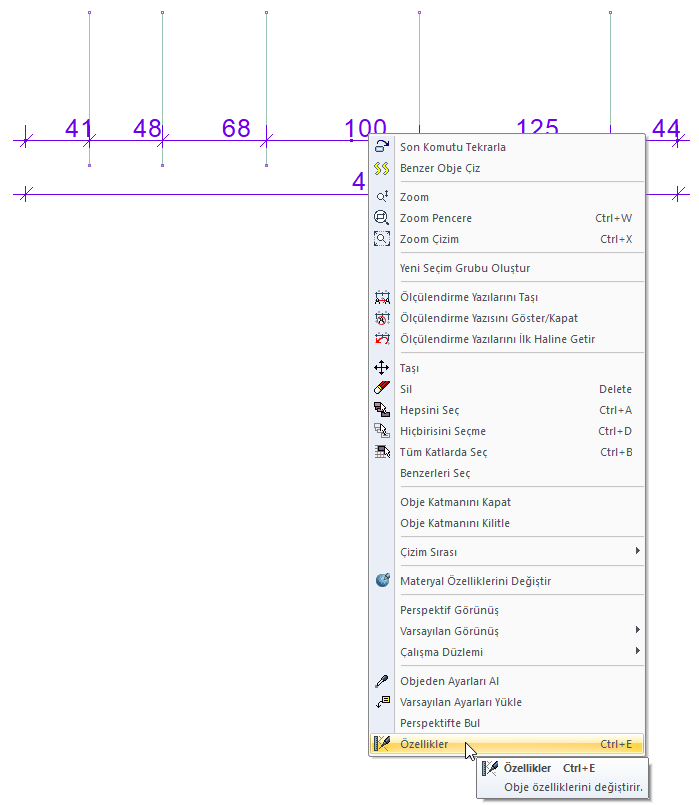The height and width of the screenshot is (805, 699).
Task: Click the Sil eraser icon
Action: tap(382, 389)
